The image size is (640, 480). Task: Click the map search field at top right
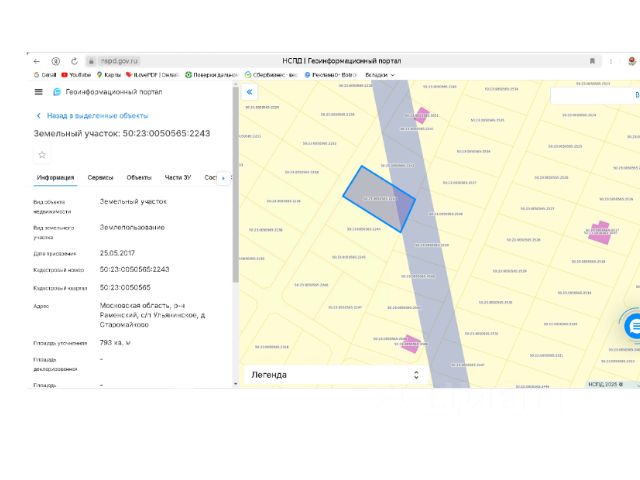point(594,95)
